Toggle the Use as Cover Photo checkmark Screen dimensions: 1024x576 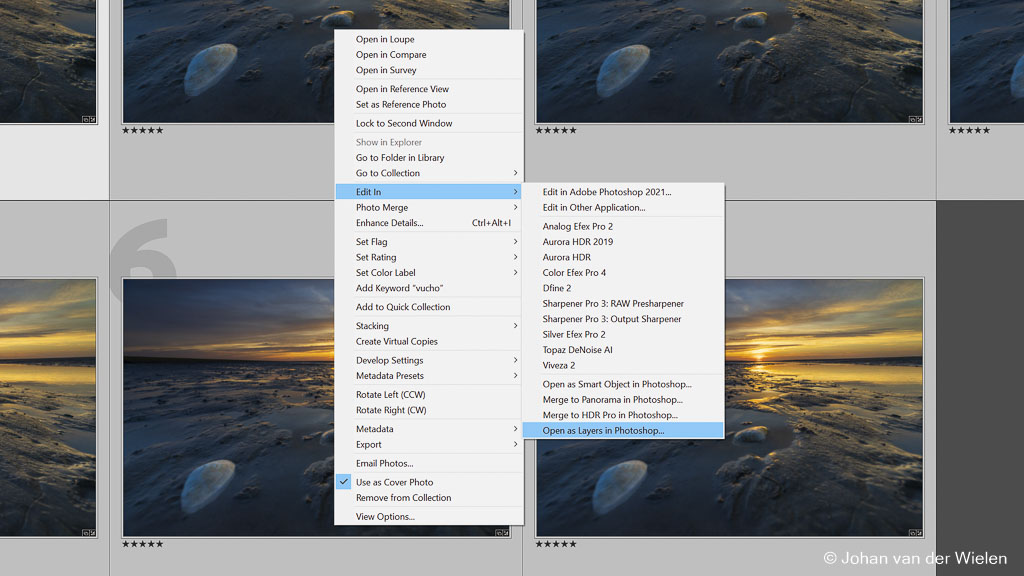pyautogui.click(x=344, y=482)
